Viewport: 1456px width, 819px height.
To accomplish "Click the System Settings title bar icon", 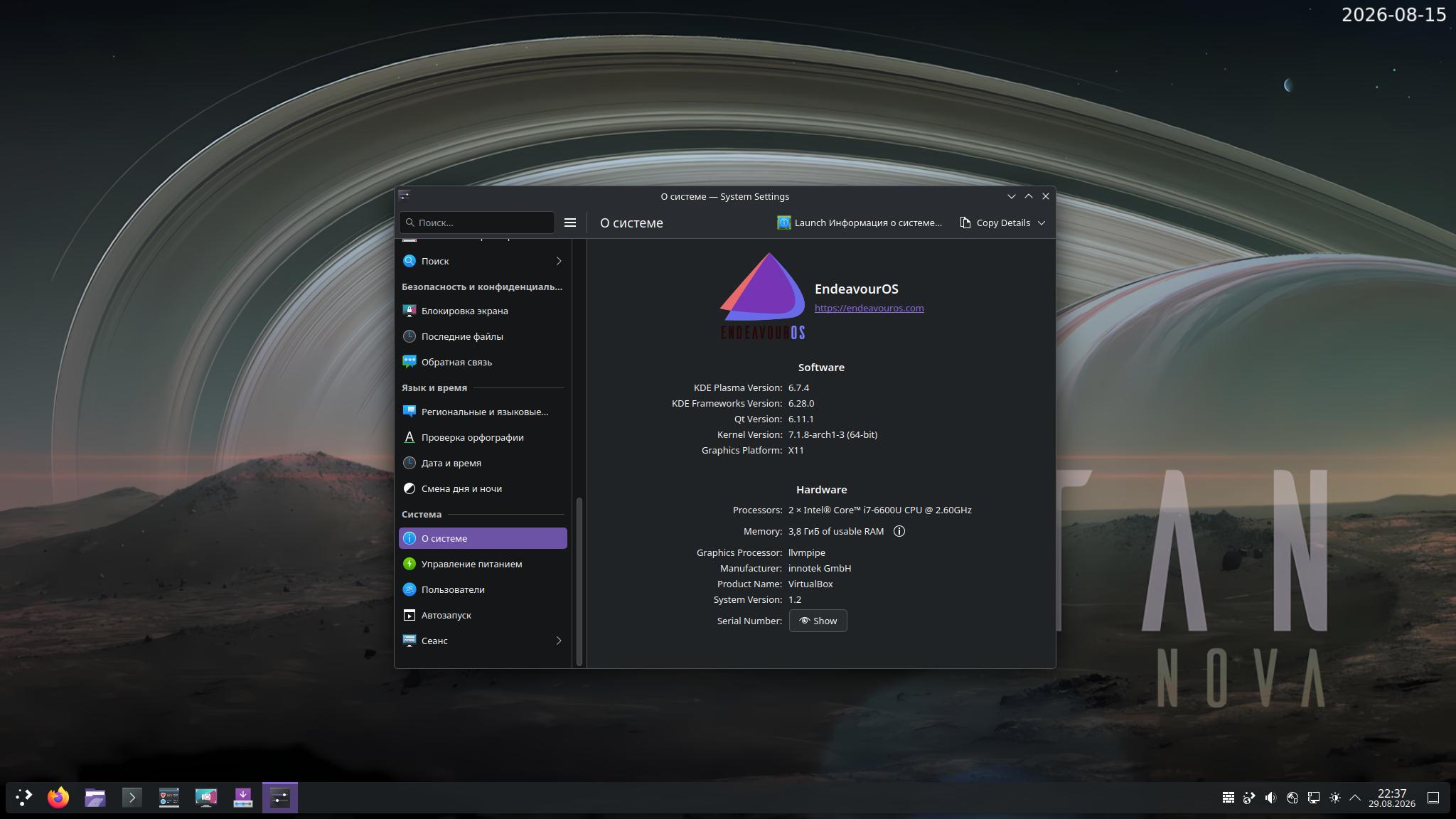I will point(405,196).
